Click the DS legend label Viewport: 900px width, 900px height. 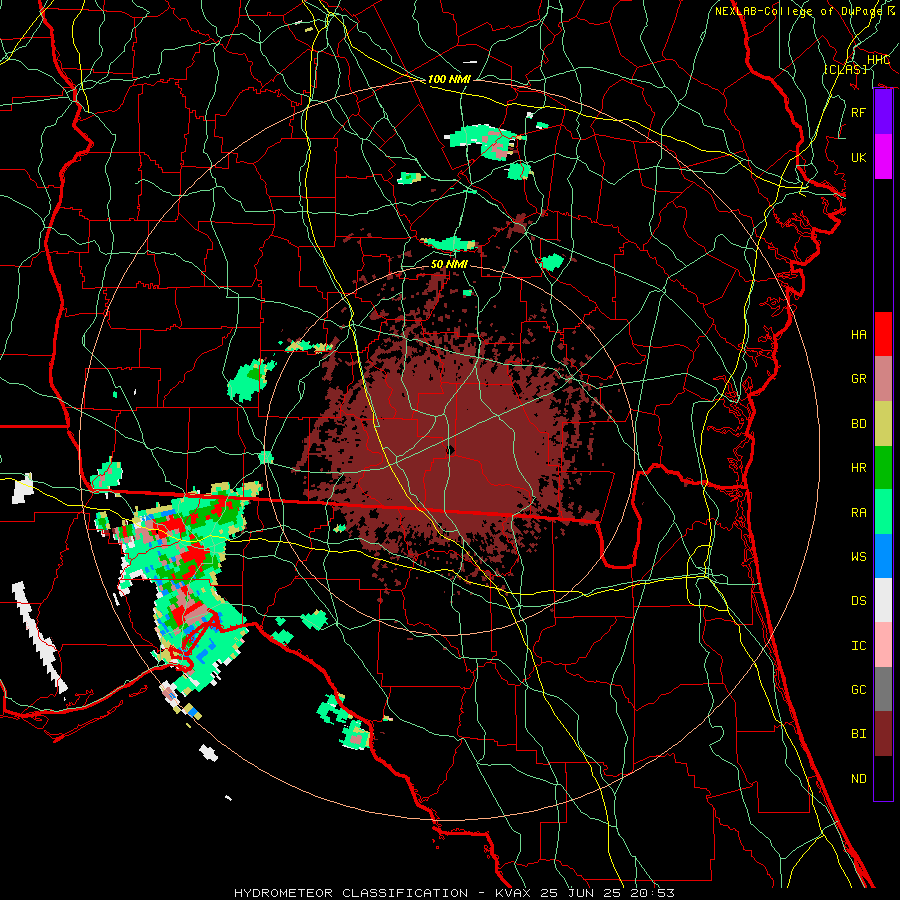859,601
